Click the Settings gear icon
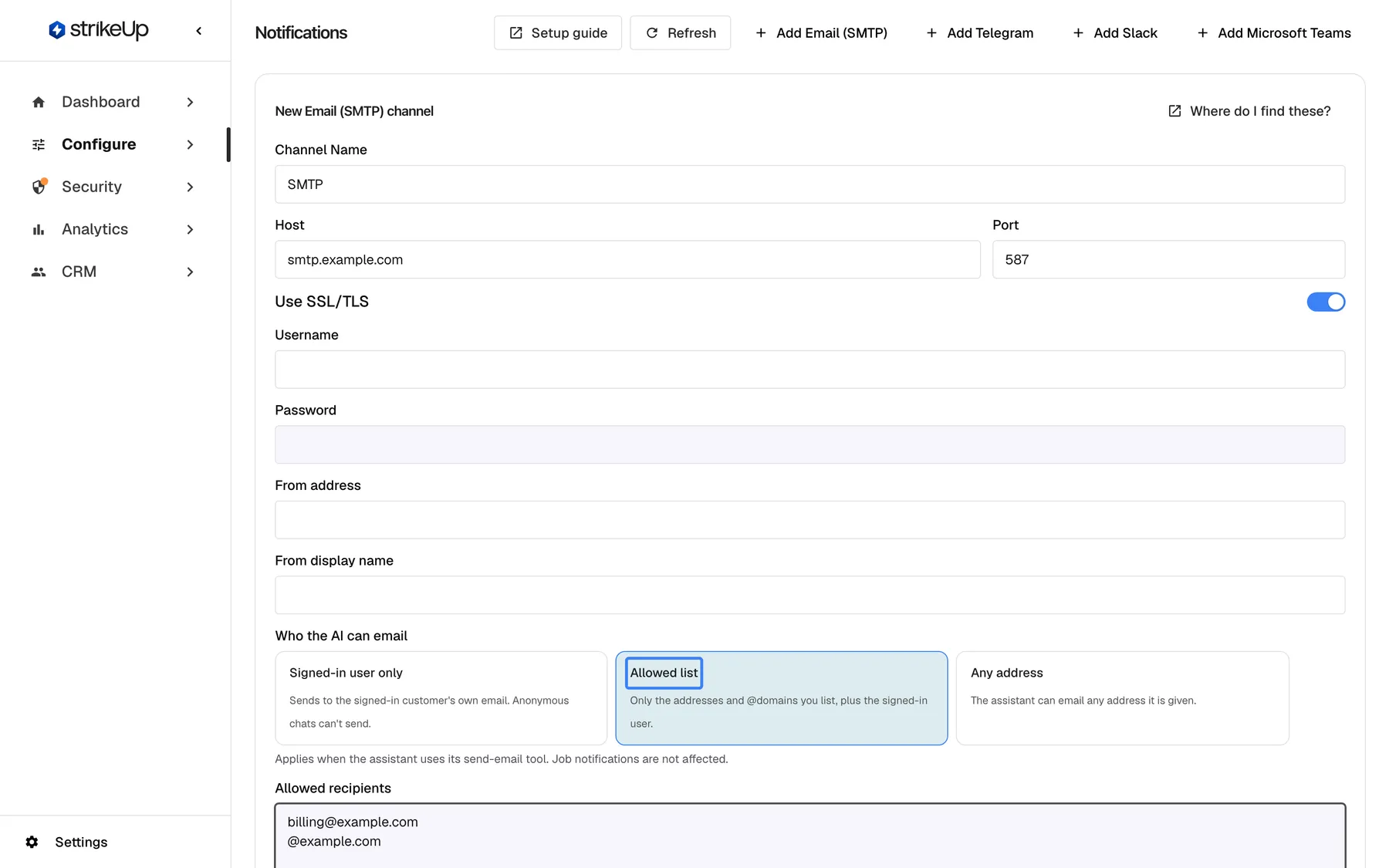Image resolution: width=1389 pixels, height=868 pixels. tap(32, 842)
